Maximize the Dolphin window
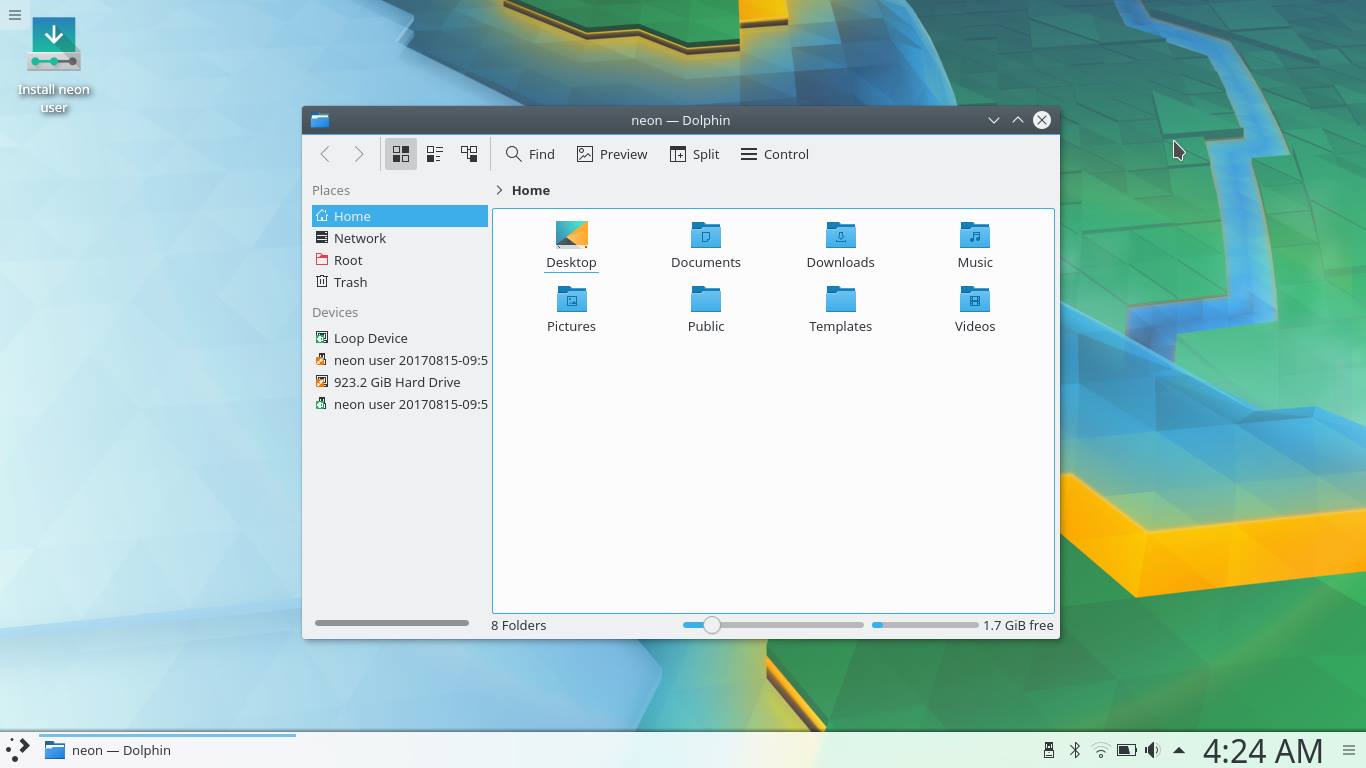Viewport: 1366px width, 768px height. tap(1018, 120)
